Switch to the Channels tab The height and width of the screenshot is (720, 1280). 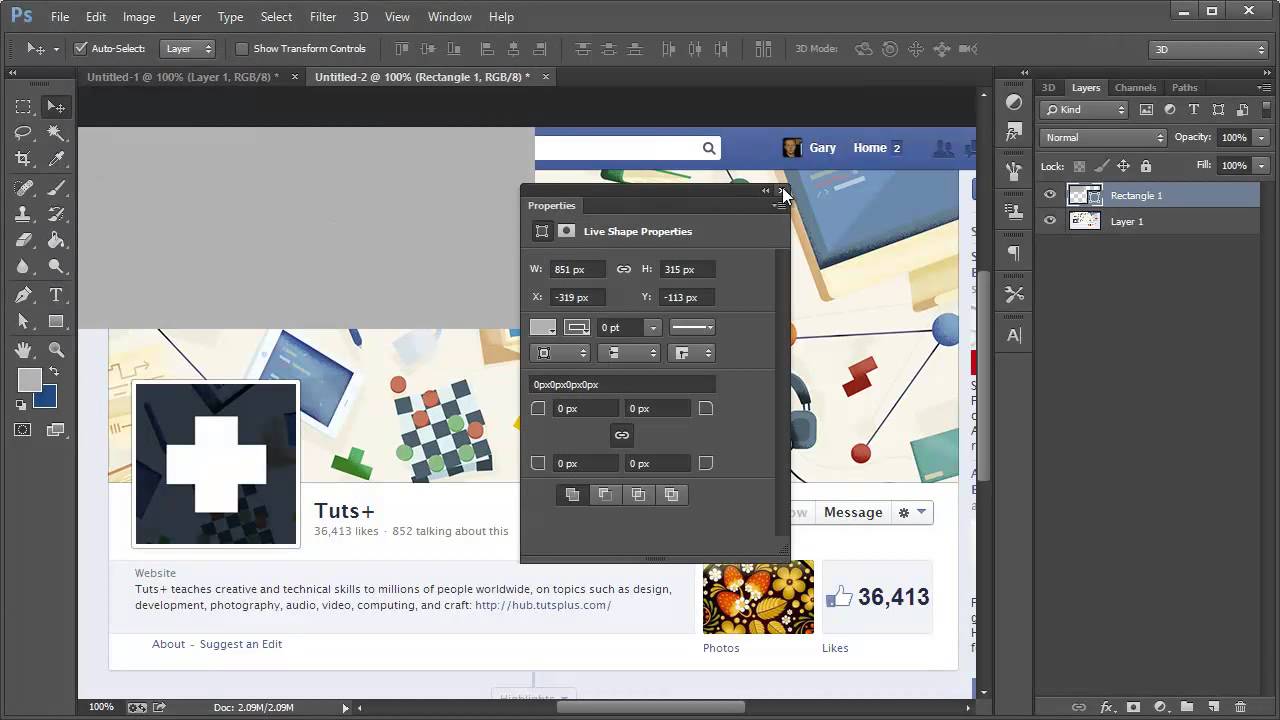(x=1135, y=88)
